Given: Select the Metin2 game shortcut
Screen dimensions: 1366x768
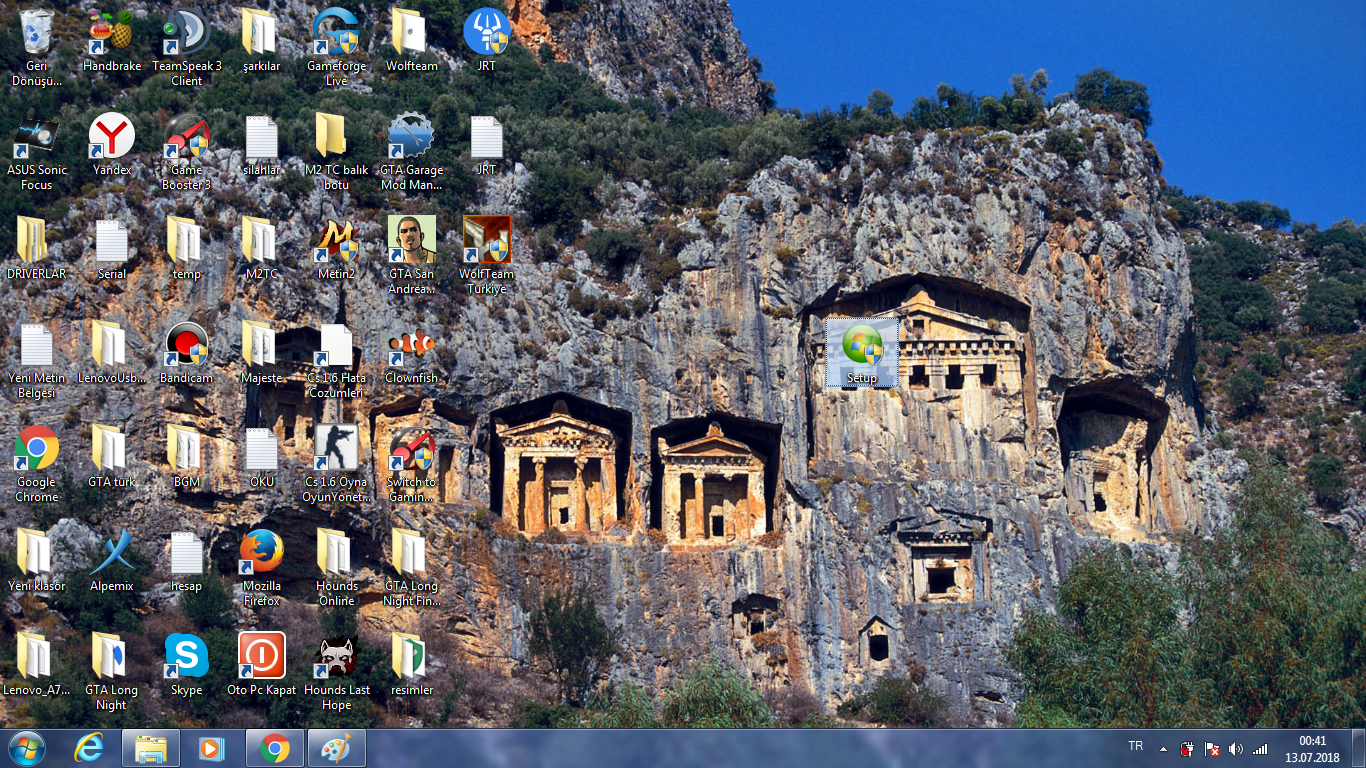Looking at the screenshot, I should 337,249.
